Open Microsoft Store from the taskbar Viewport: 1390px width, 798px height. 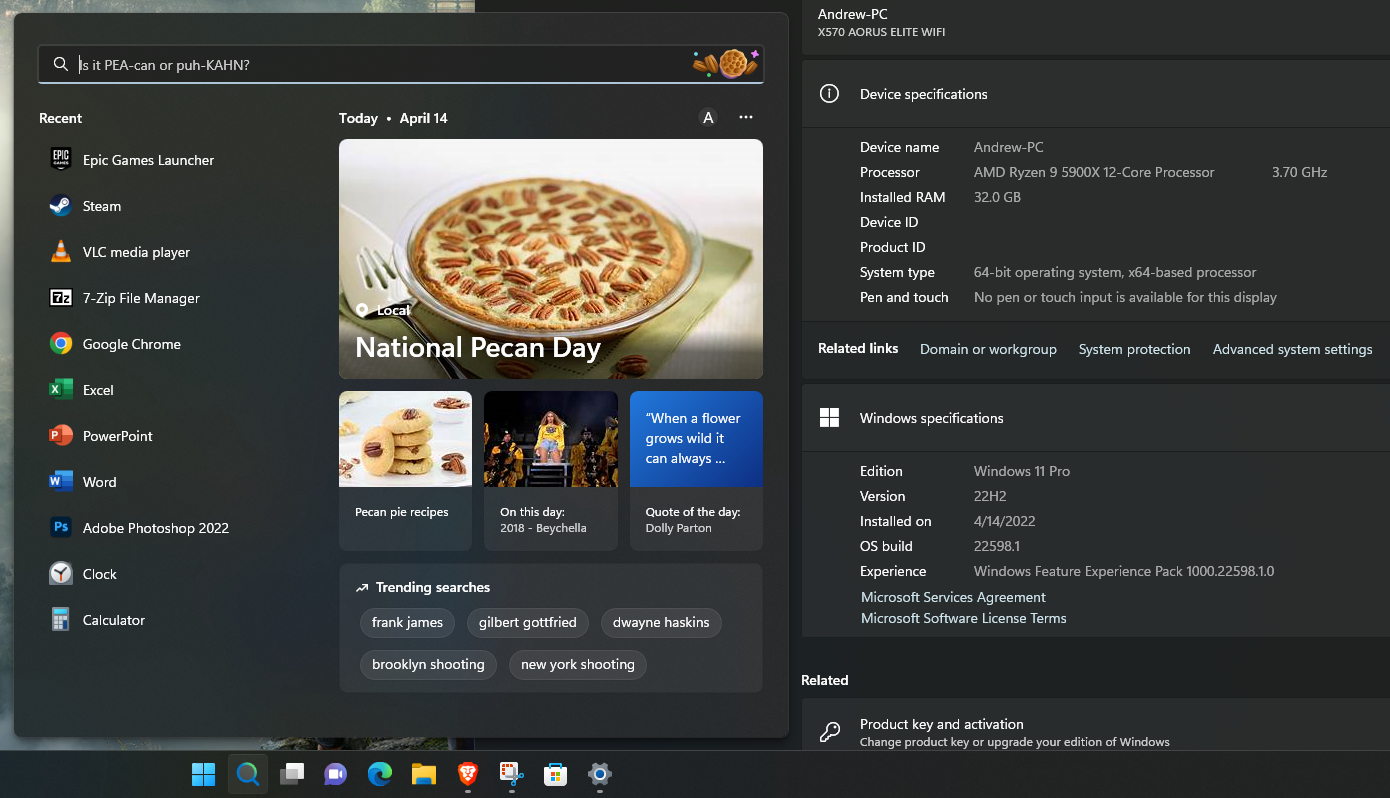(555, 774)
